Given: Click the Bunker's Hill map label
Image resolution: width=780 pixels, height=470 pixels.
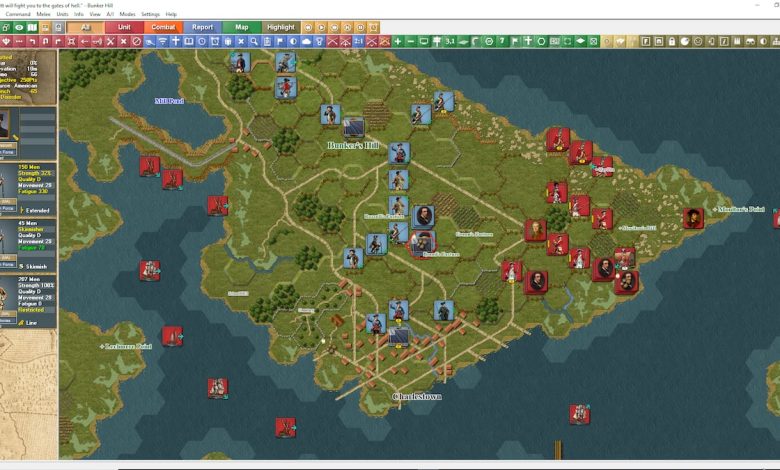Looking at the screenshot, I should pos(353,145).
